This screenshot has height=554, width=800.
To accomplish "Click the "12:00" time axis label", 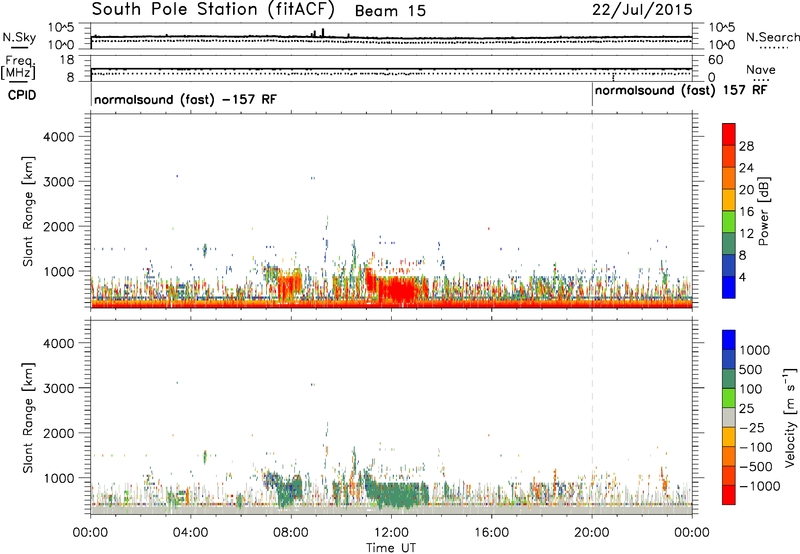I will 391,533.
